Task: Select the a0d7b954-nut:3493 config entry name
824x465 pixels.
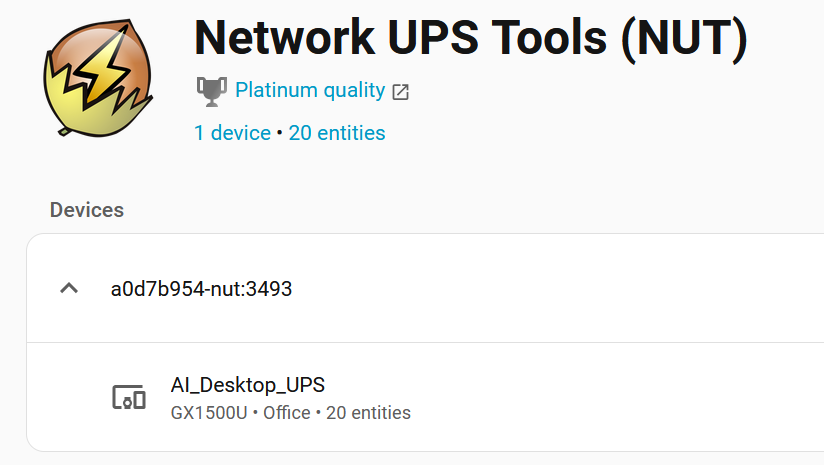Action: 201,290
